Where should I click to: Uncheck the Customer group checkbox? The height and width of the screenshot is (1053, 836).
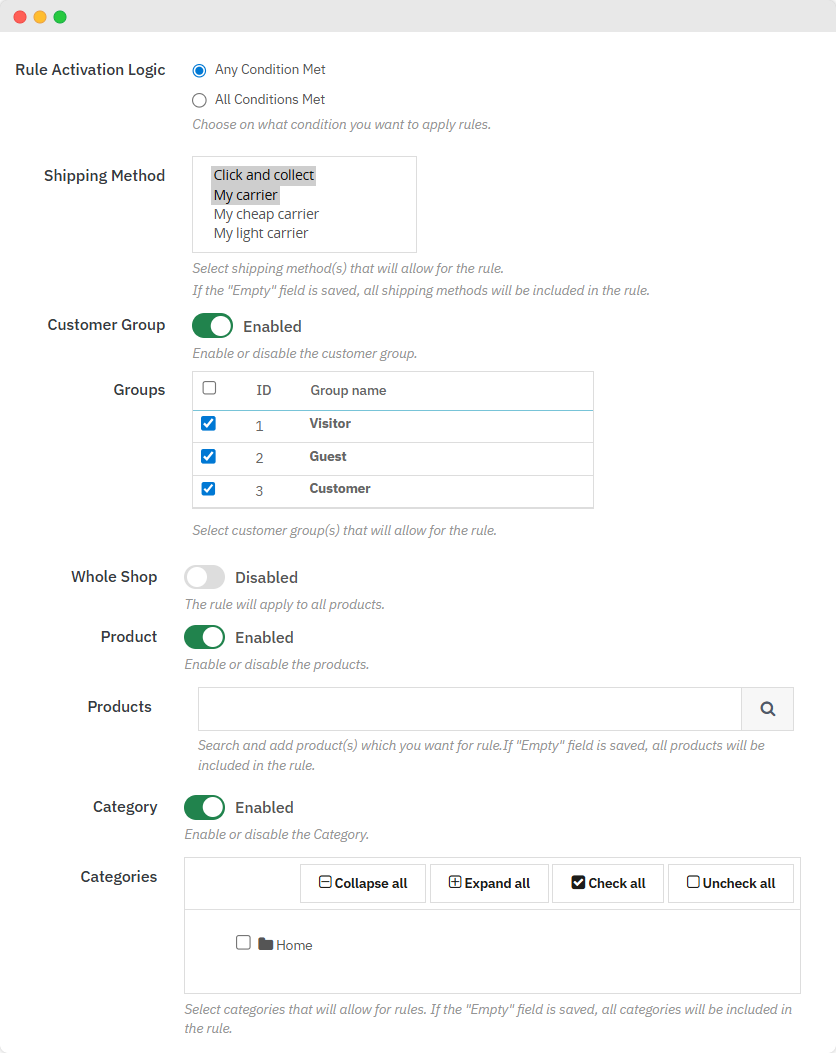(208, 489)
